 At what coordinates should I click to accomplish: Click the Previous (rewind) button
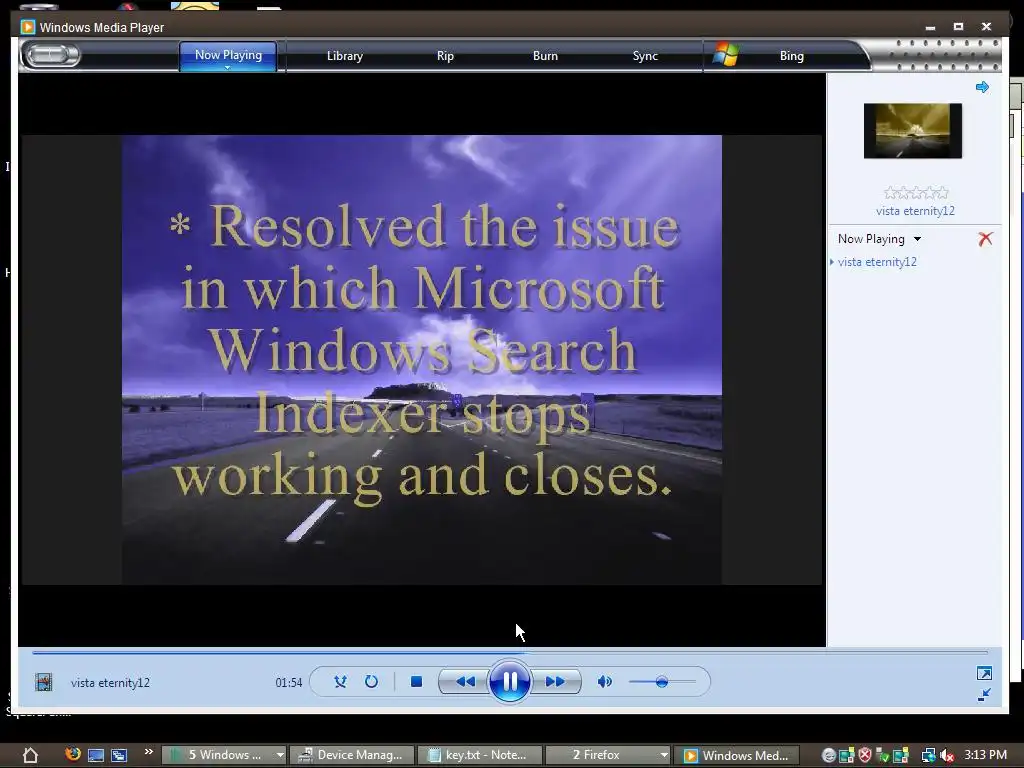464,682
